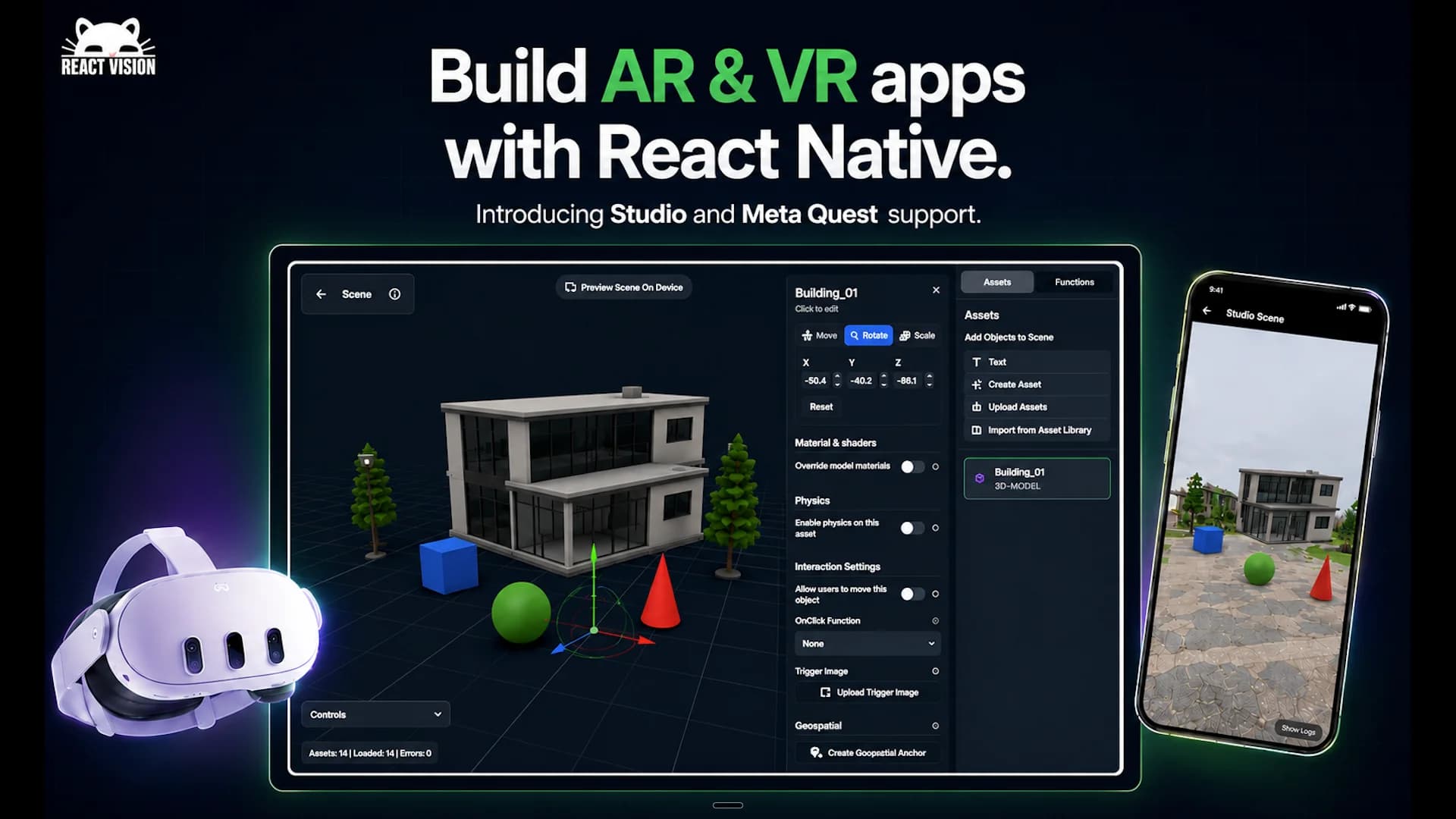Click info icon next to Override model materials
Image resolution: width=1456 pixels, height=819 pixels.
click(936, 466)
